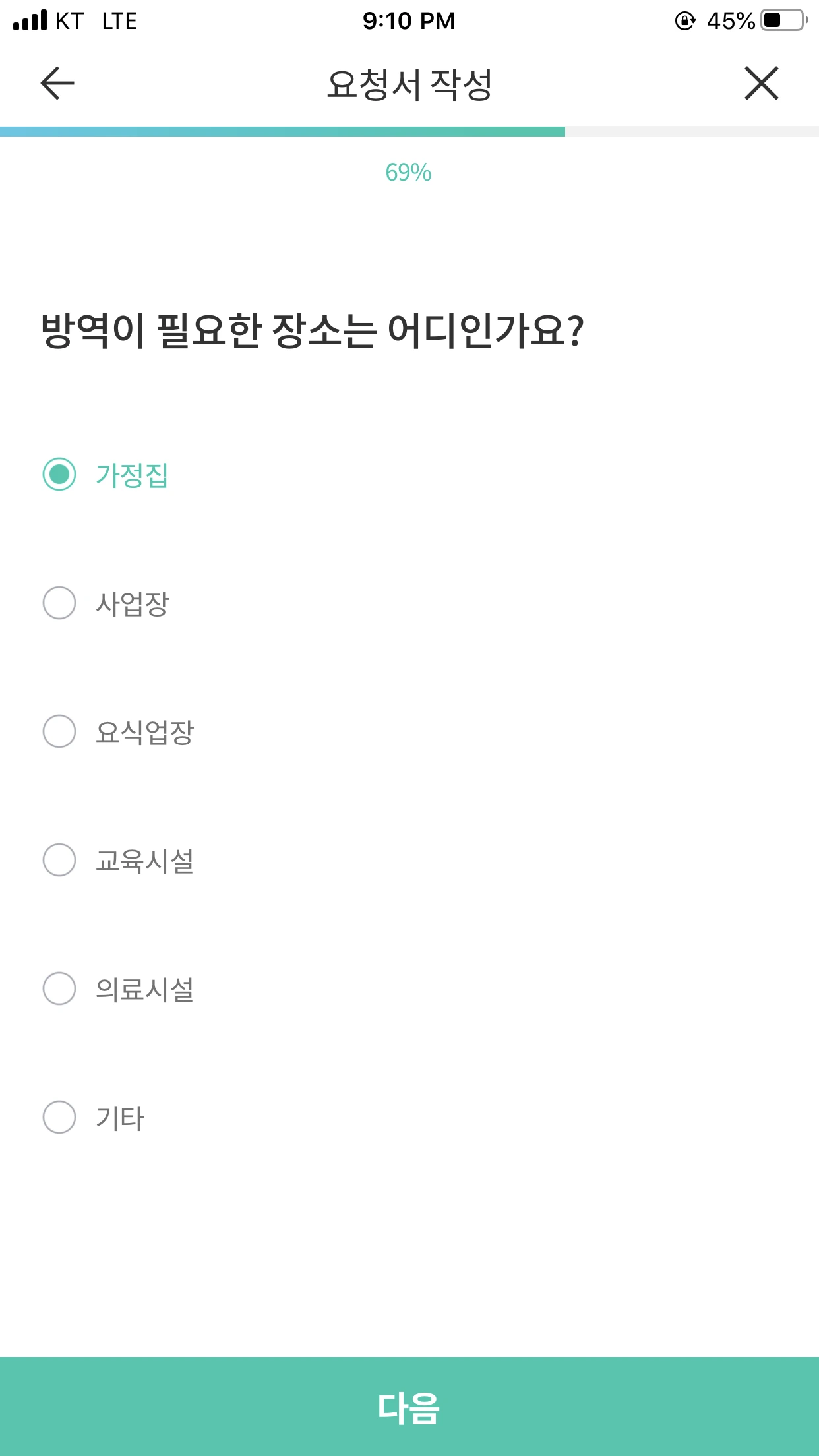Tap the 요청서 작성 header title

(x=409, y=84)
